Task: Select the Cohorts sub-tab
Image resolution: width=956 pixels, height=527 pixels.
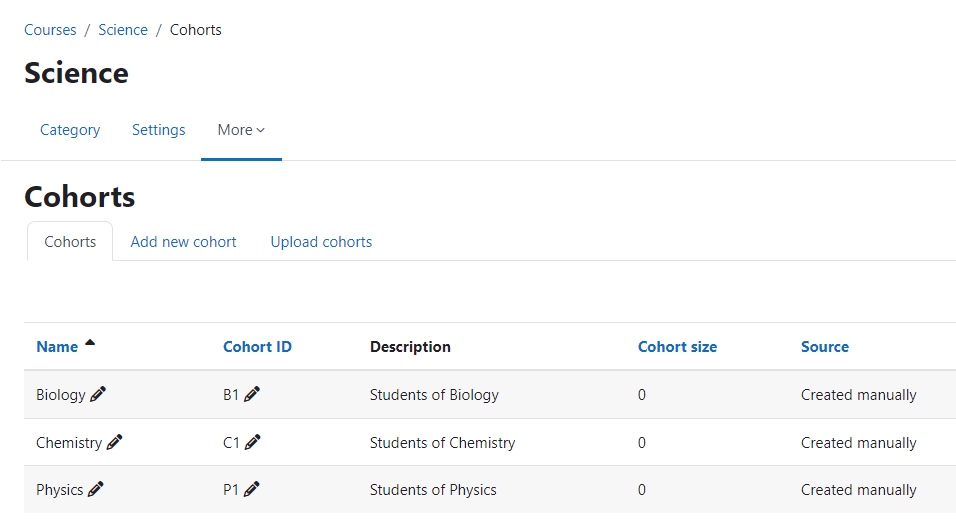Action: click(70, 242)
